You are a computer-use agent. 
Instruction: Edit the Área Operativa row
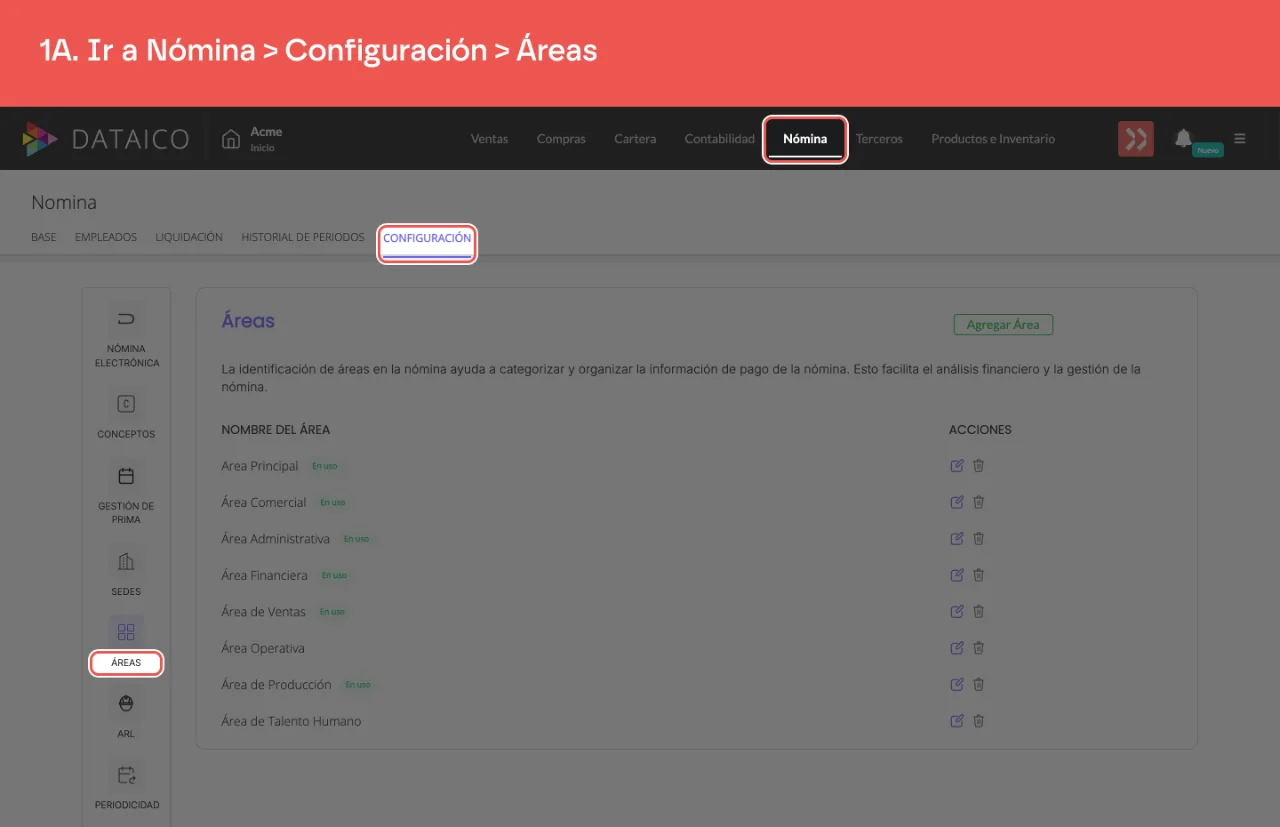pyautogui.click(x=957, y=648)
